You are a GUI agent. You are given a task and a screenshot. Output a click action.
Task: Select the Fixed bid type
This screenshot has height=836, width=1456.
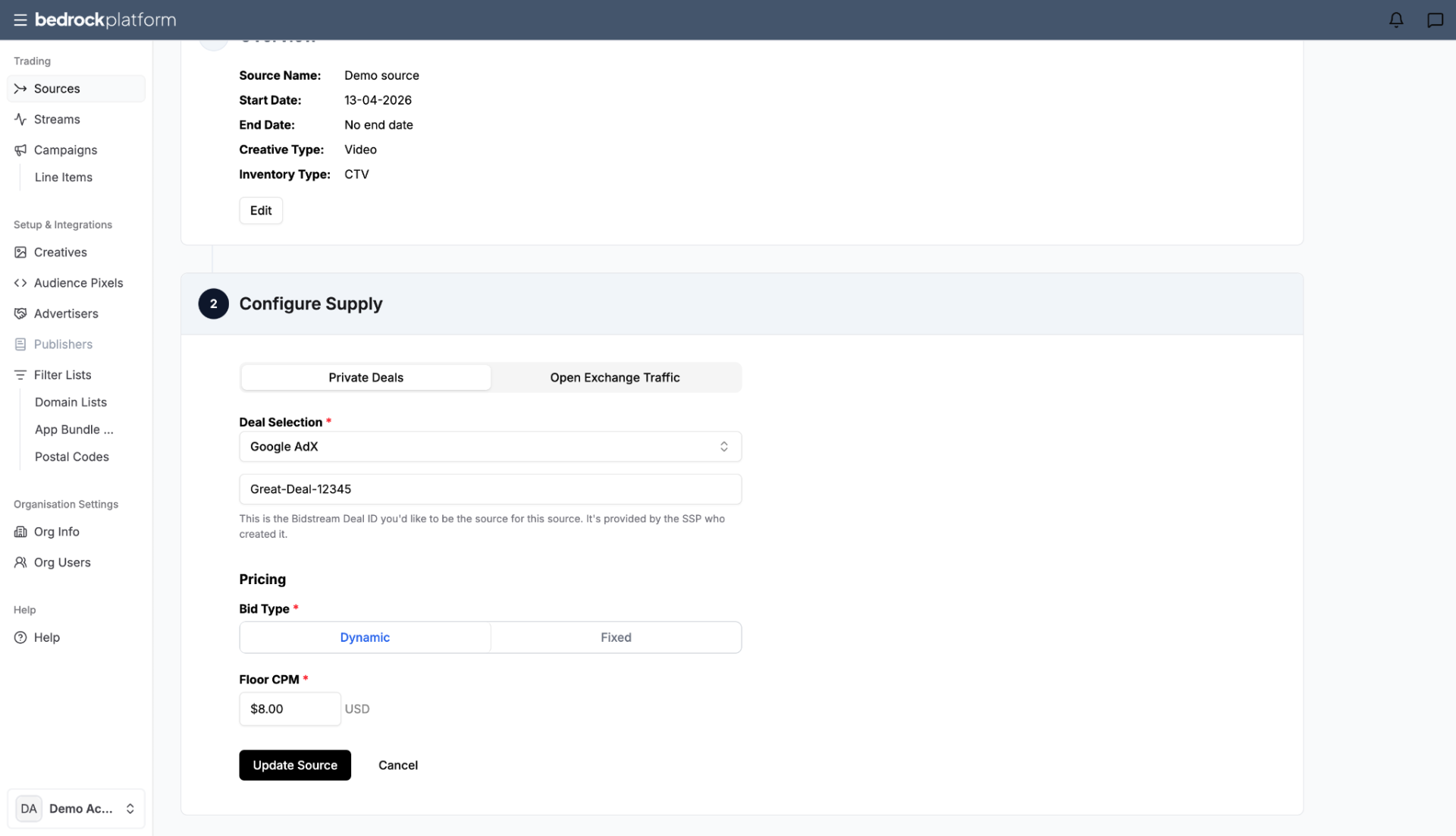tap(616, 637)
